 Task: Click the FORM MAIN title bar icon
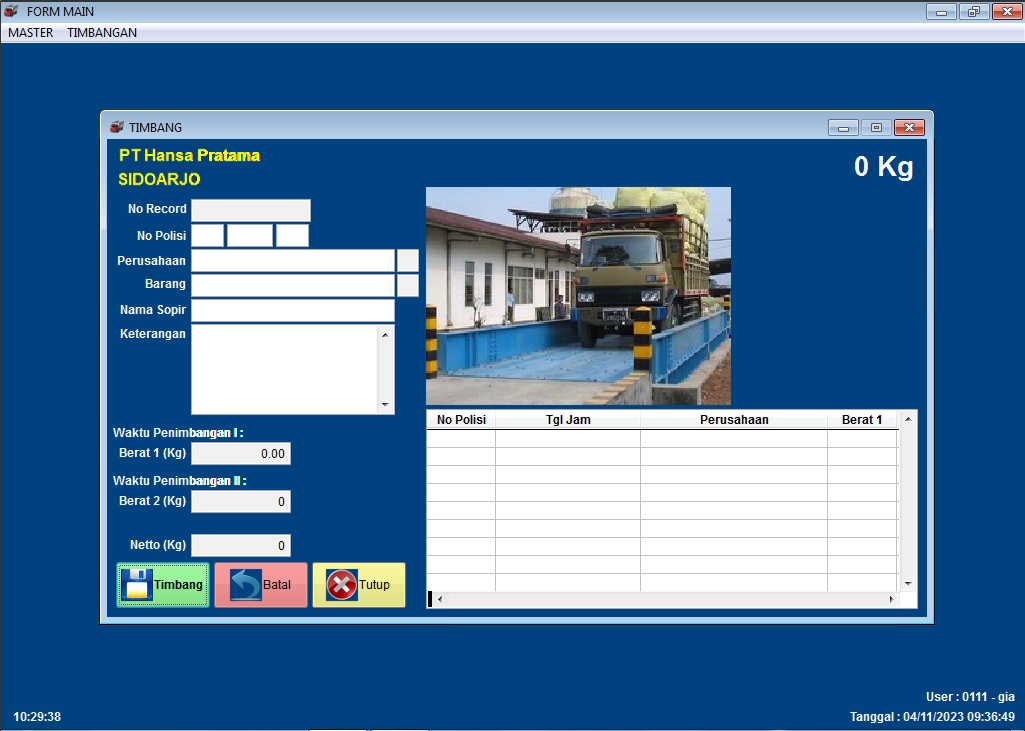click(11, 11)
